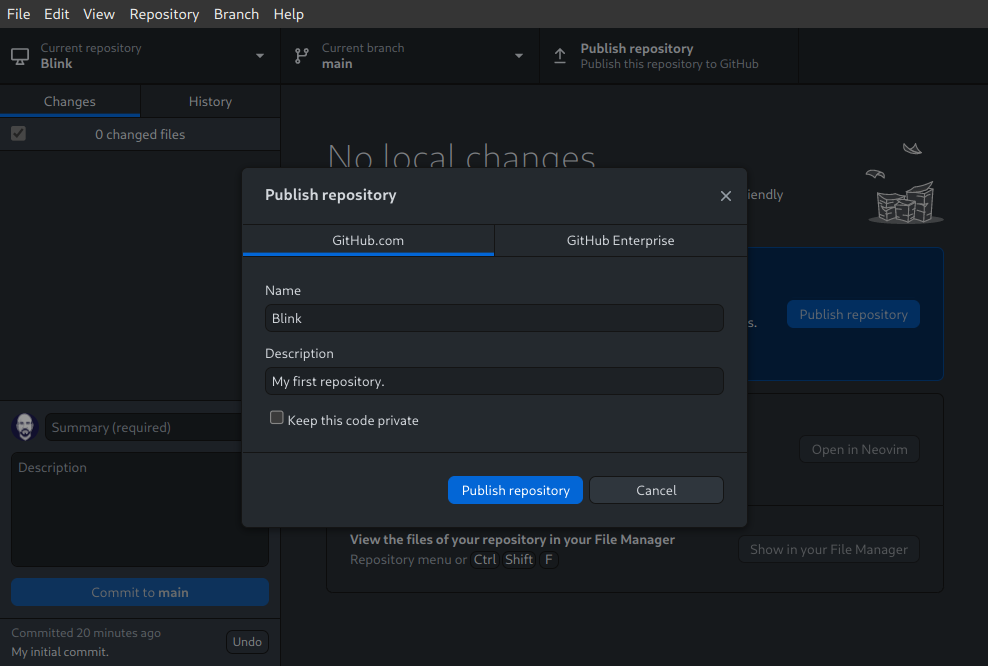Click 'My initial commit.' text

60,652
